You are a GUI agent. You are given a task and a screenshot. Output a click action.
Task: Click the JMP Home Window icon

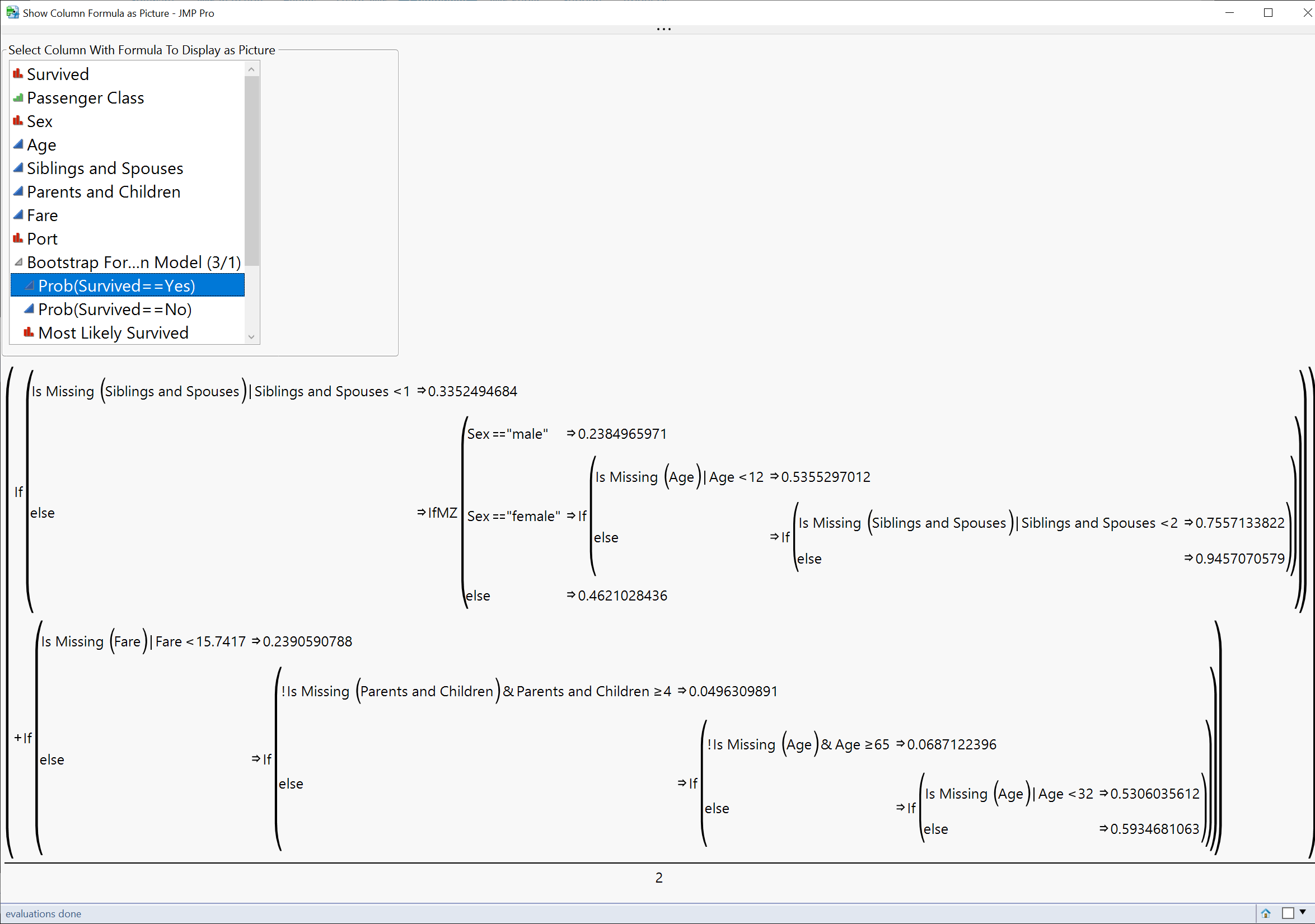point(1265,913)
